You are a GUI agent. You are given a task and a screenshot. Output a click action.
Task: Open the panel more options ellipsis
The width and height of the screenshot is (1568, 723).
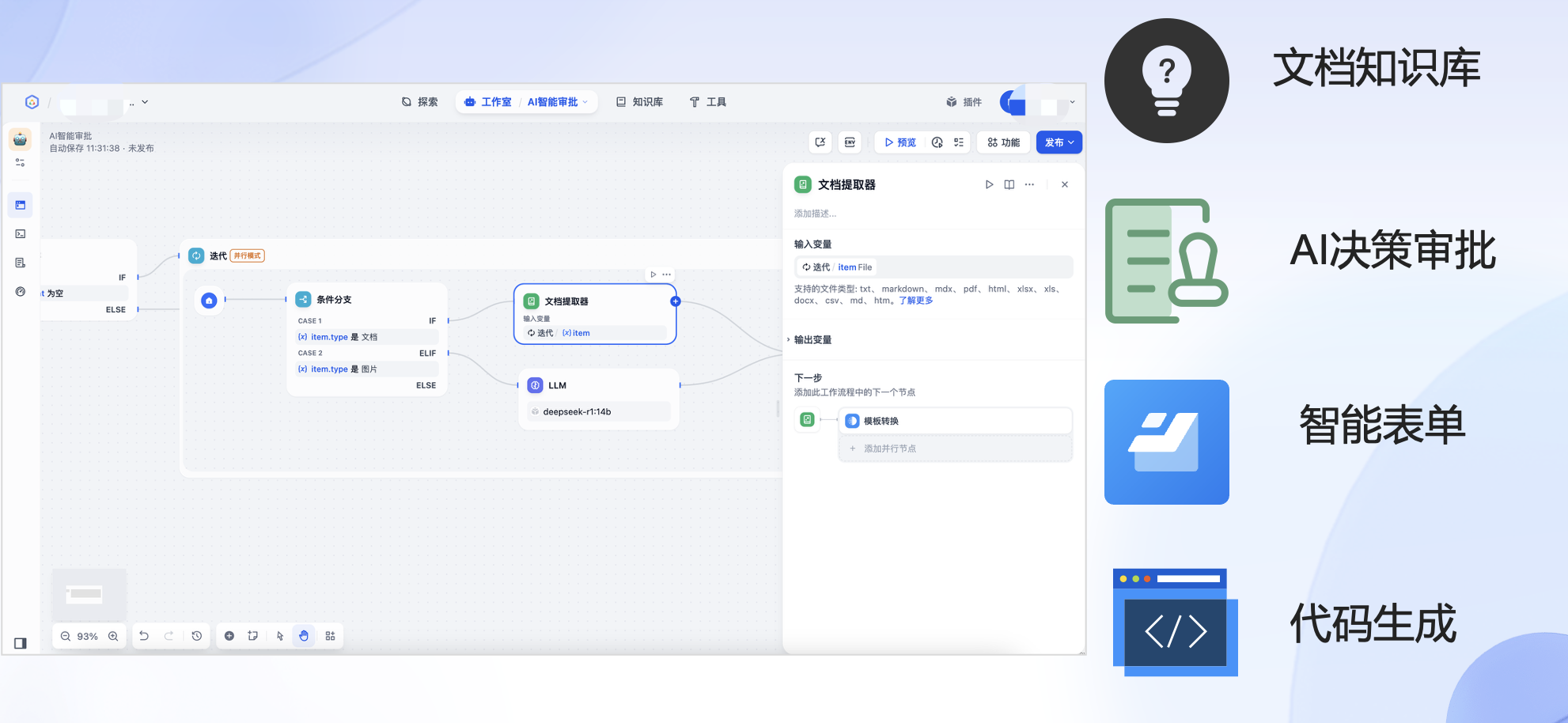coord(1029,184)
